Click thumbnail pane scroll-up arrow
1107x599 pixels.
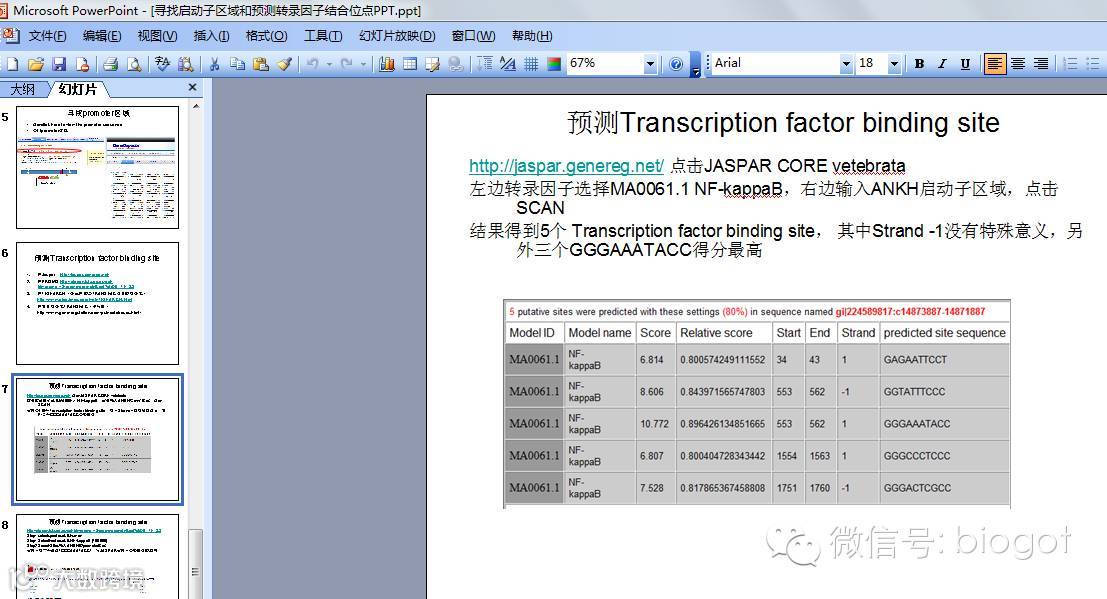[x=196, y=107]
